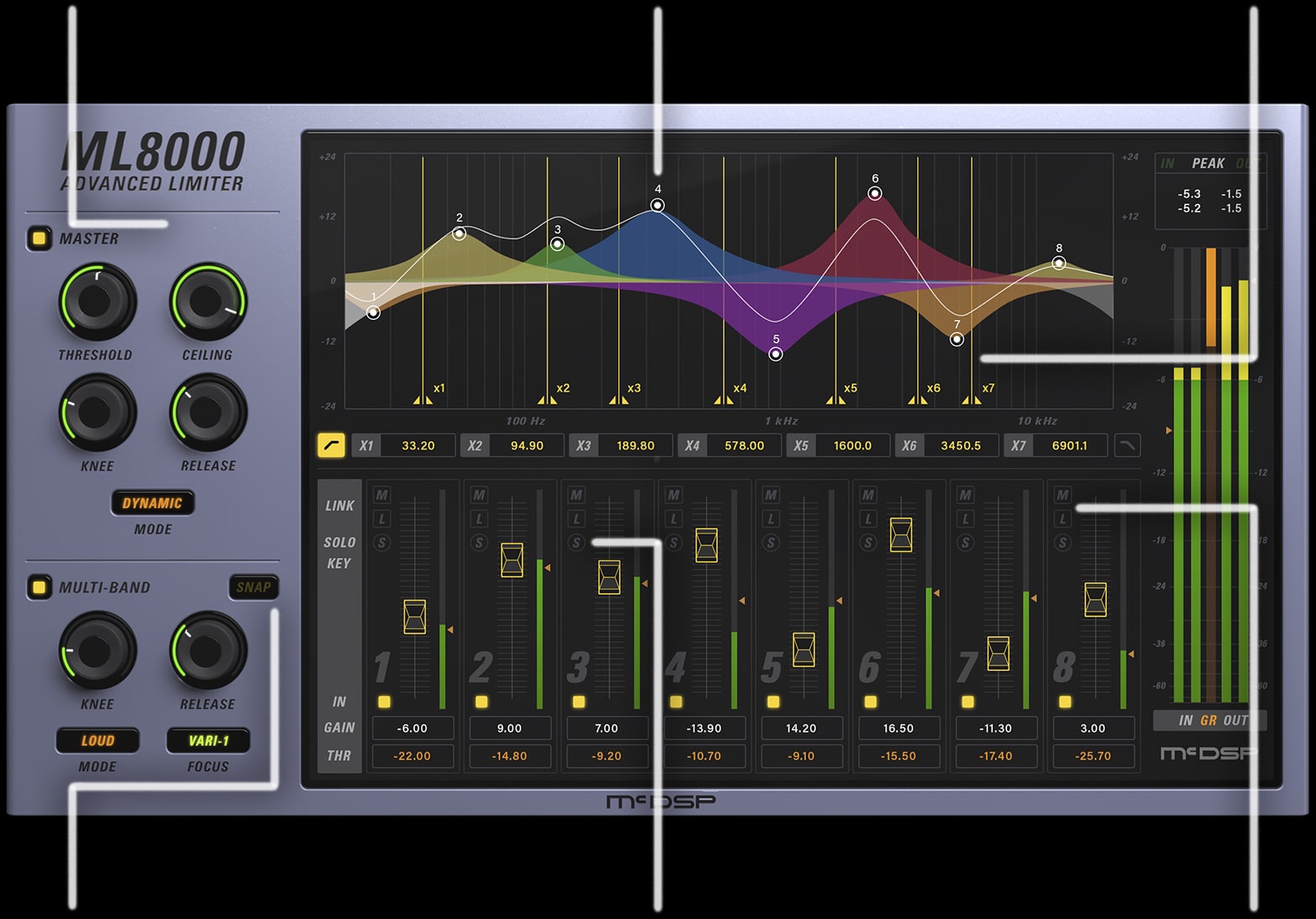
Task: Toggle the yellow low-shelf filter icon button
Action: point(332,445)
